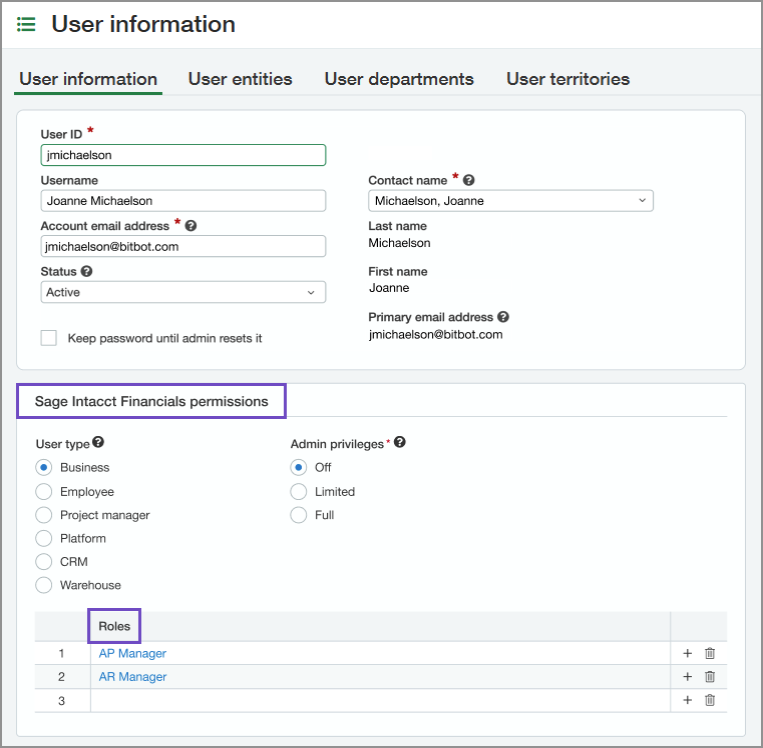Enable Keep password until admin resets it

click(x=49, y=338)
